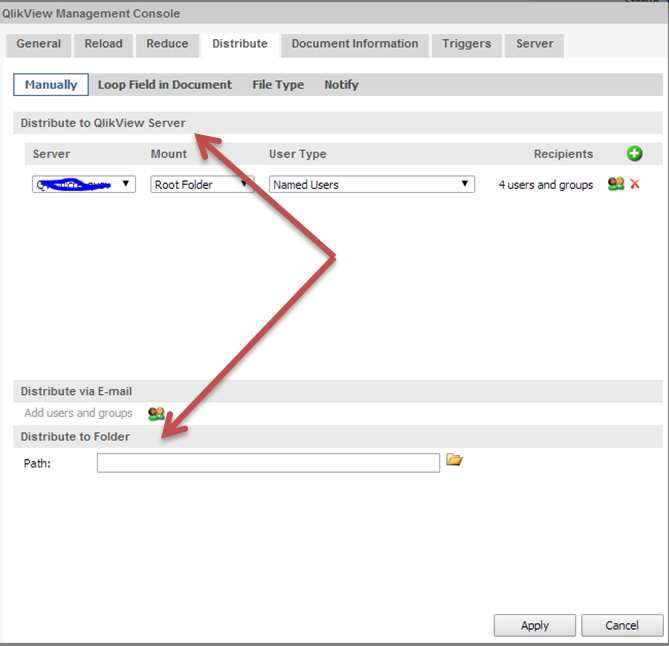The image size is (669, 646).
Task: Click the Server column header
Action: (x=51, y=154)
